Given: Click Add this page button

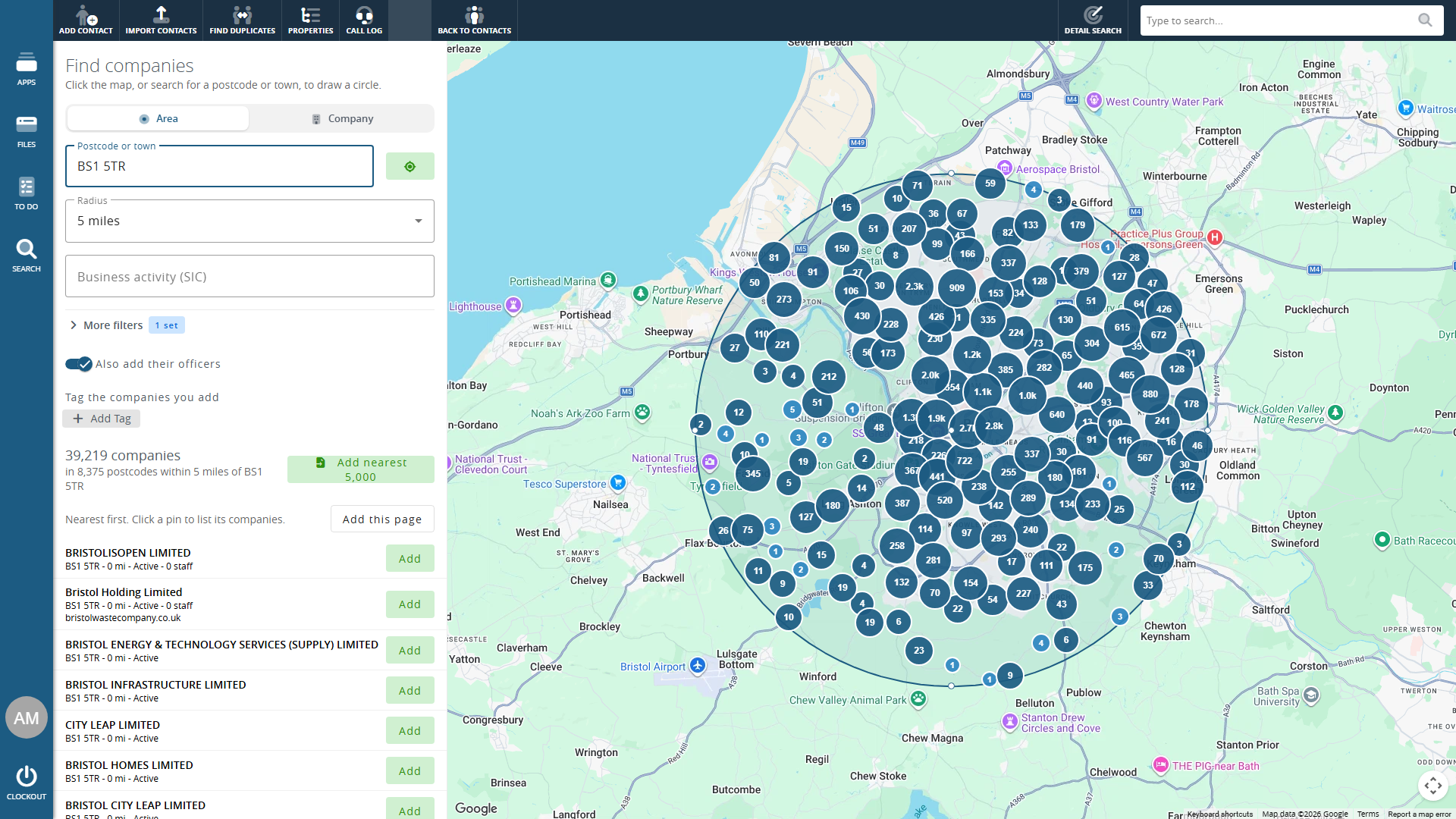Looking at the screenshot, I should [x=382, y=519].
